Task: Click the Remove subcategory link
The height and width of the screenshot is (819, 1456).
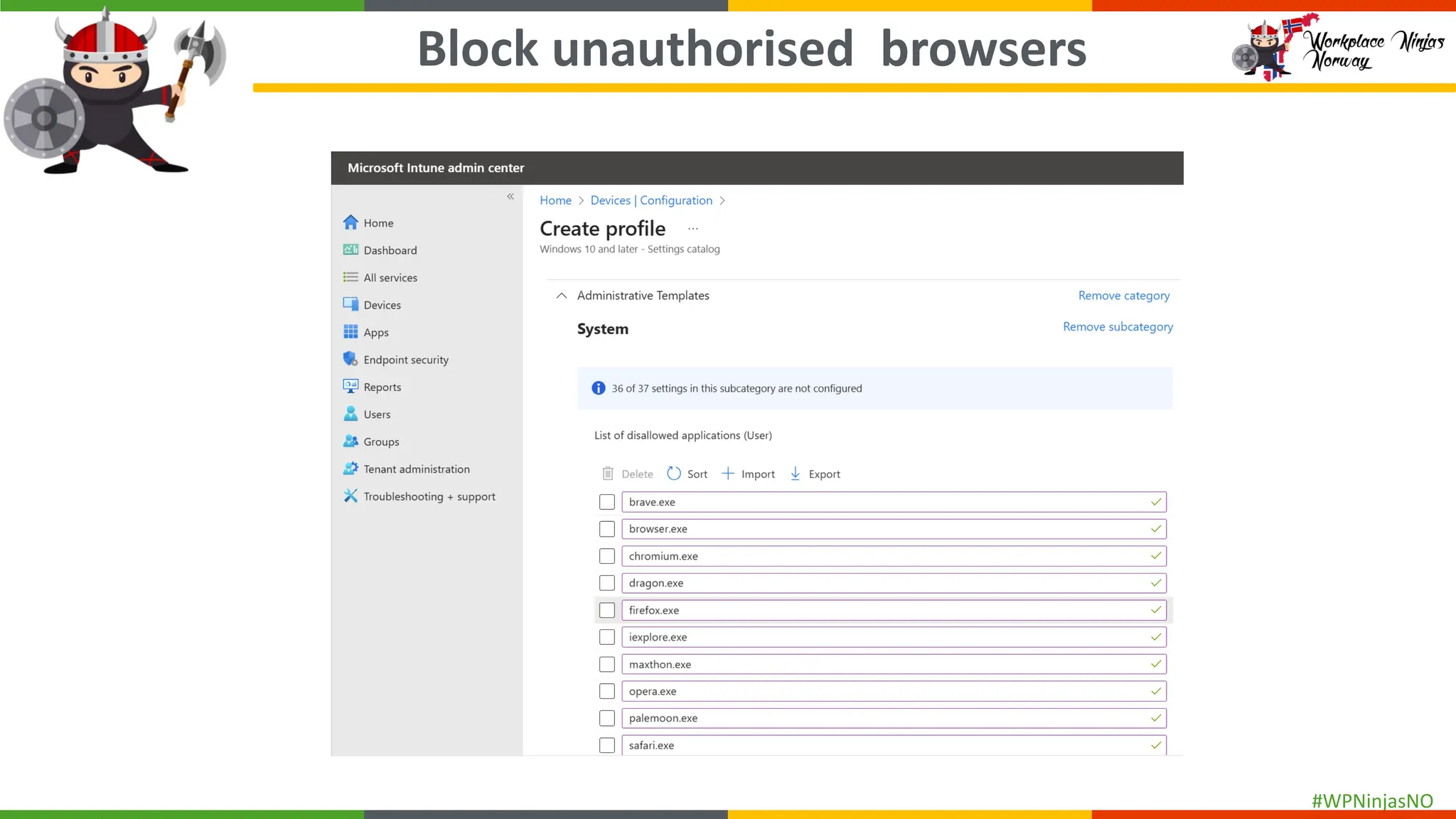Action: point(1118,327)
